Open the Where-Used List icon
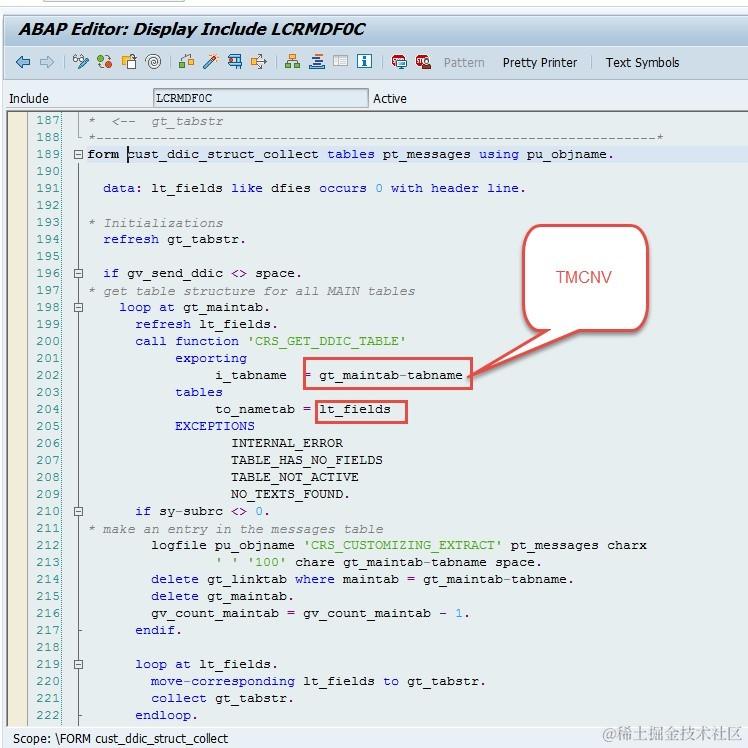 [259, 62]
